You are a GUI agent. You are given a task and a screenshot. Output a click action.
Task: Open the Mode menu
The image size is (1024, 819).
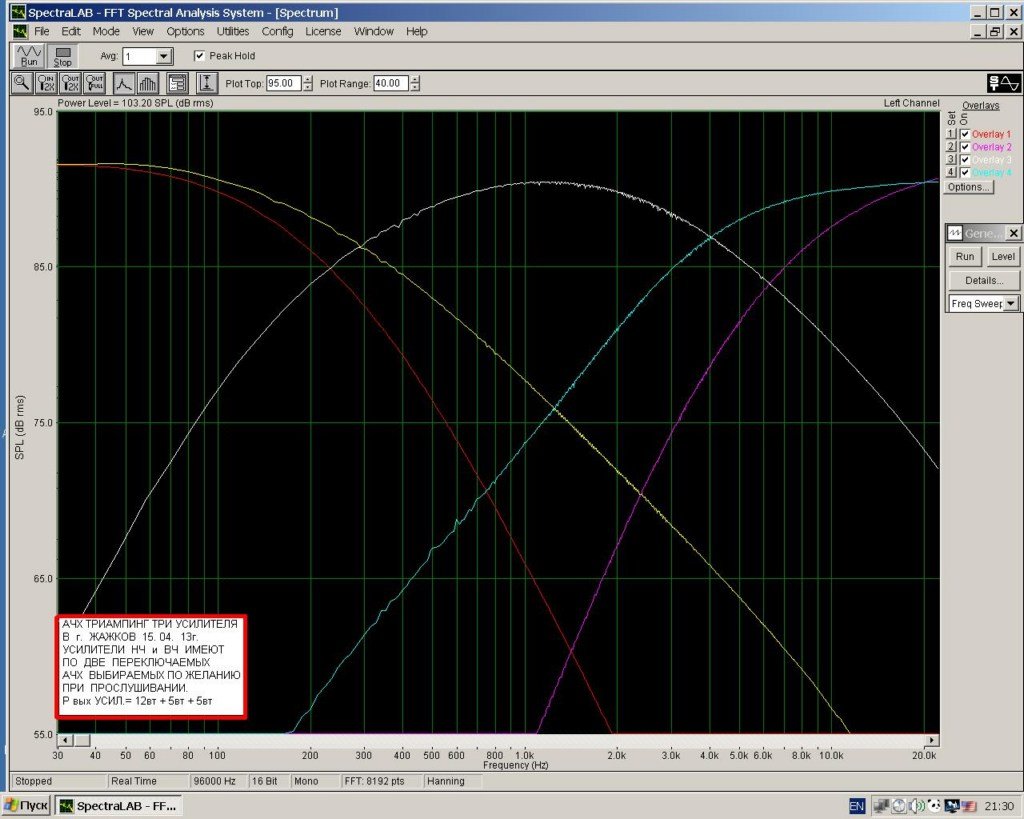click(106, 31)
